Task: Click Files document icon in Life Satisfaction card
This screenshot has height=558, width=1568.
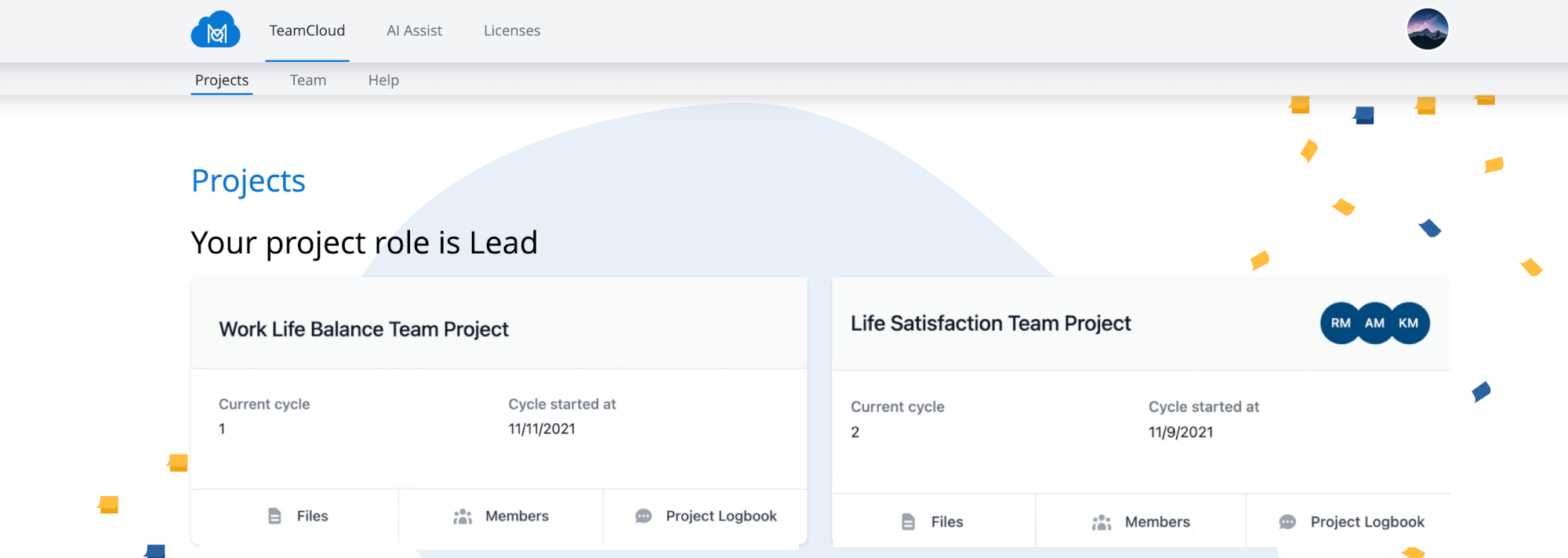Action: click(908, 522)
